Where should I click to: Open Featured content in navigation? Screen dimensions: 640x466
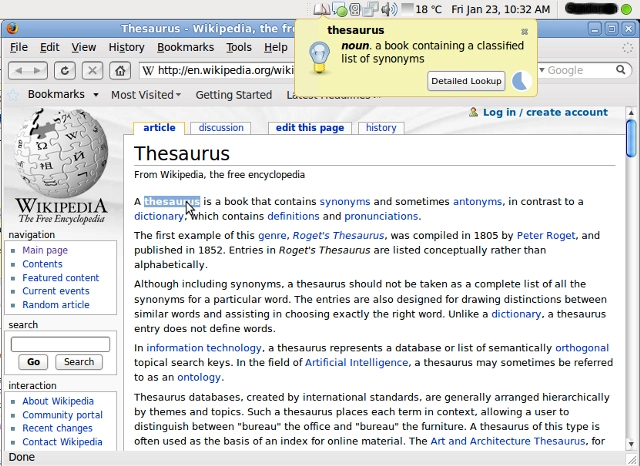60,278
